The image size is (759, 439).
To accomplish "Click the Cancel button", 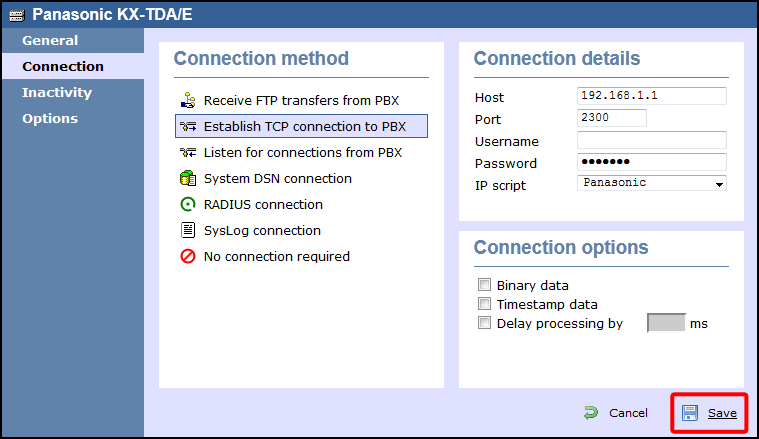I will pyautogui.click(x=616, y=413).
